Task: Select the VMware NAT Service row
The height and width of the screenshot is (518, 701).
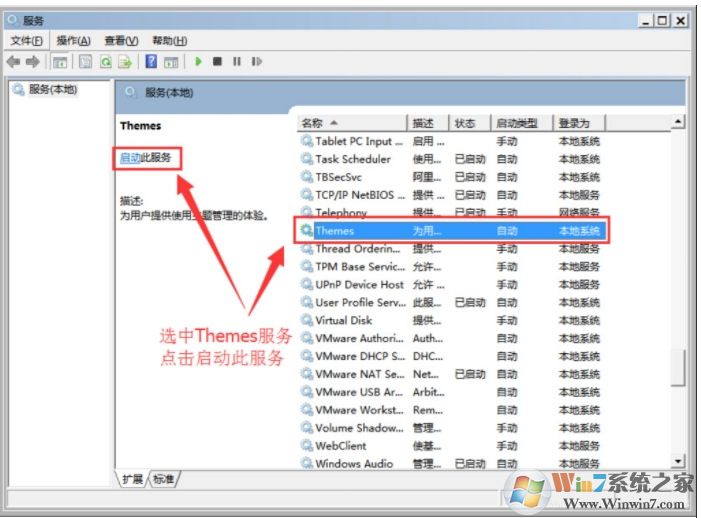Action: coord(450,374)
